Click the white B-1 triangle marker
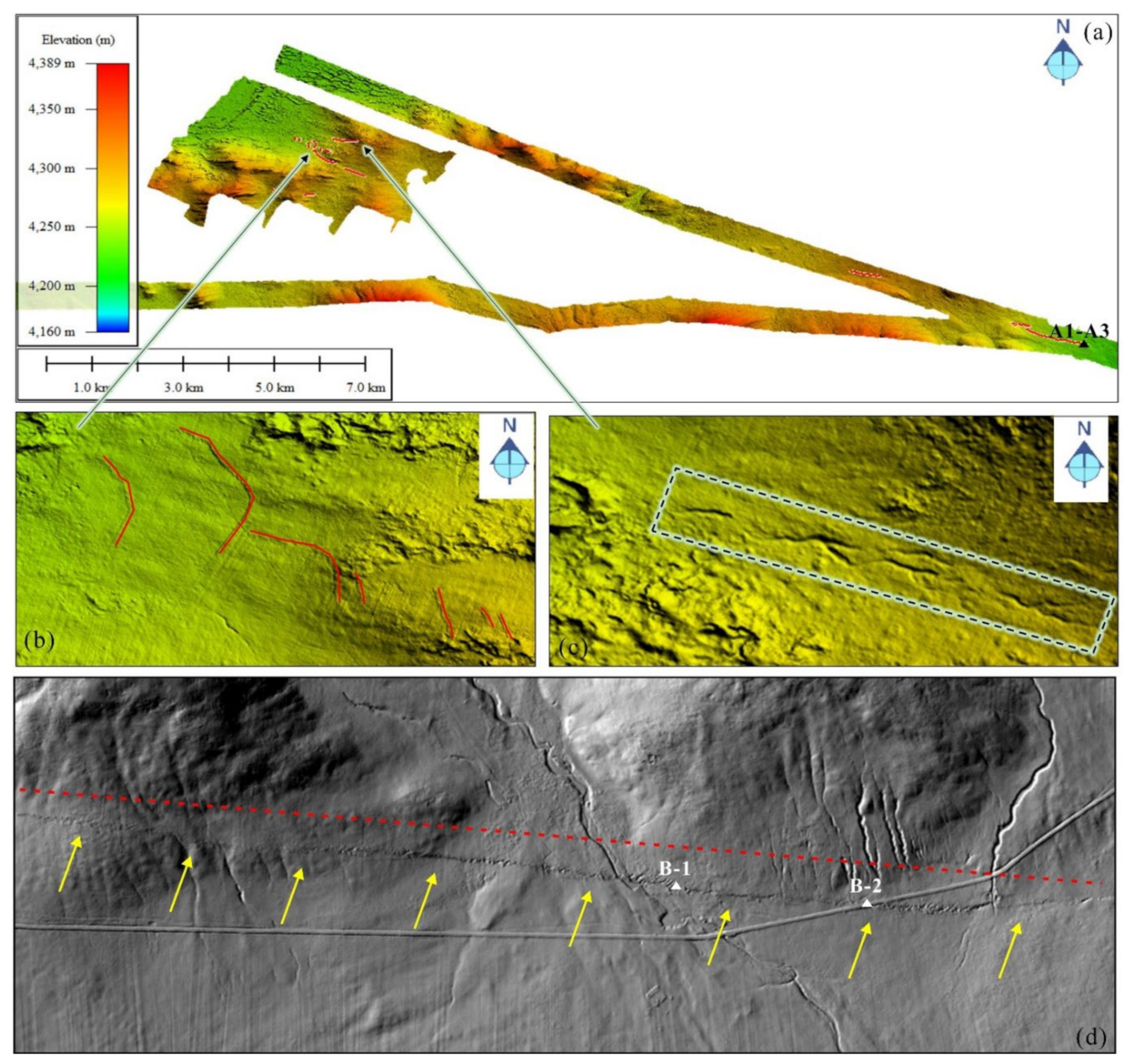 tap(675, 886)
